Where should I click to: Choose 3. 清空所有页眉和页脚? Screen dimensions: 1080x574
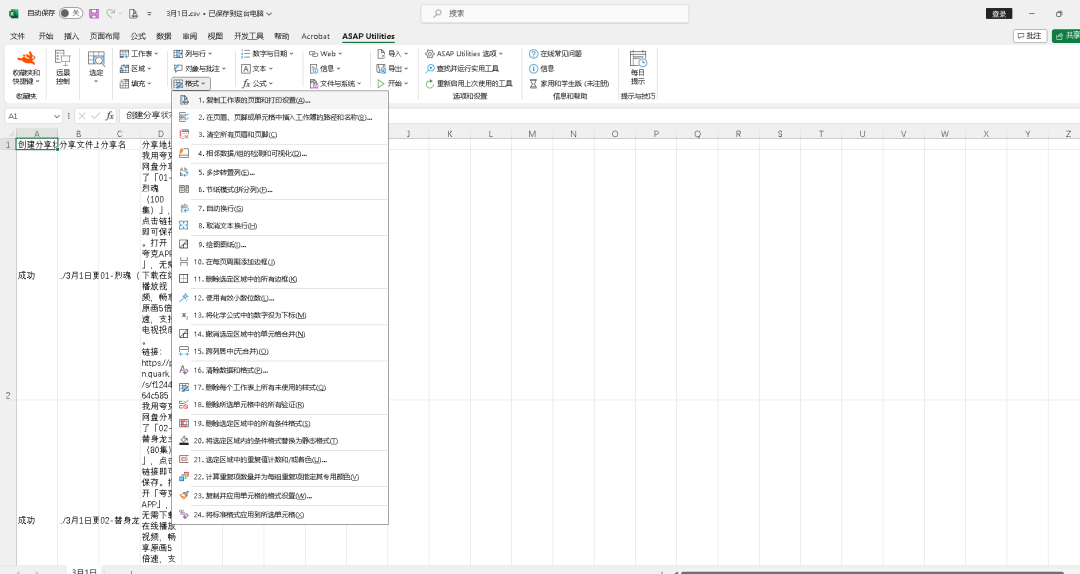pyautogui.click(x=280, y=134)
